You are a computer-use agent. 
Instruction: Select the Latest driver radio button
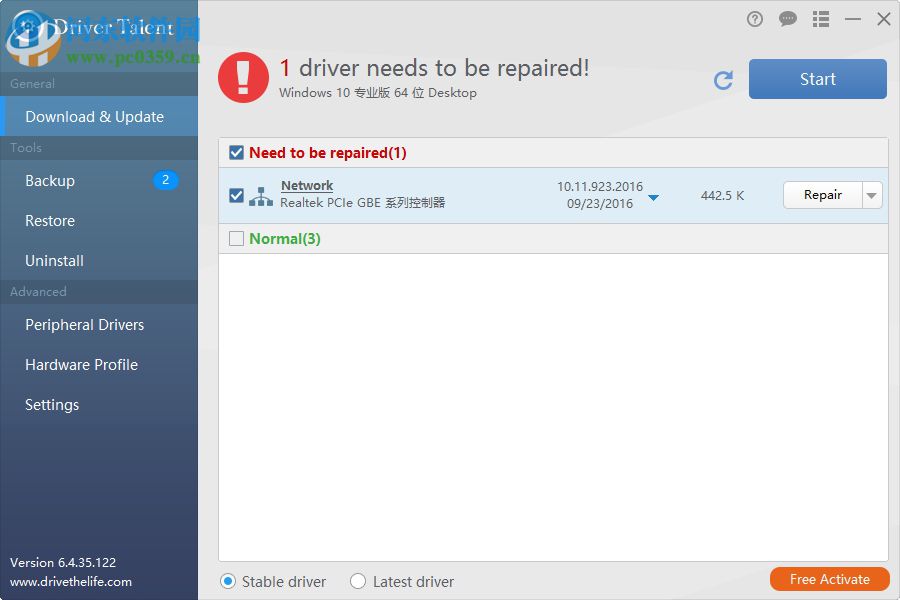click(x=358, y=582)
